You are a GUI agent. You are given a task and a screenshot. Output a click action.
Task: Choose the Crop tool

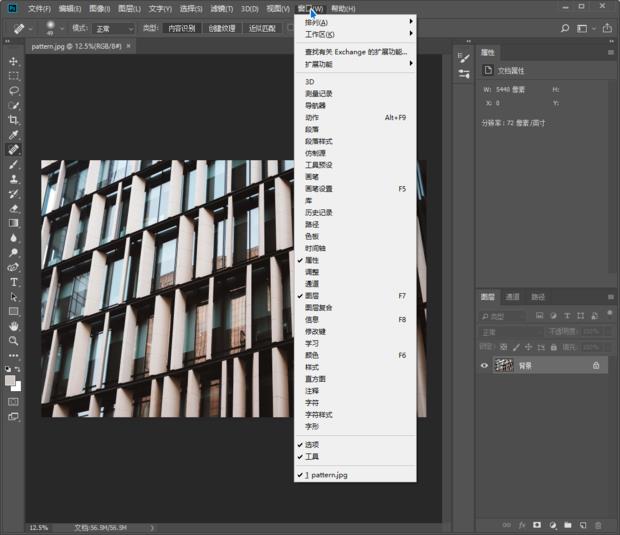coord(14,120)
